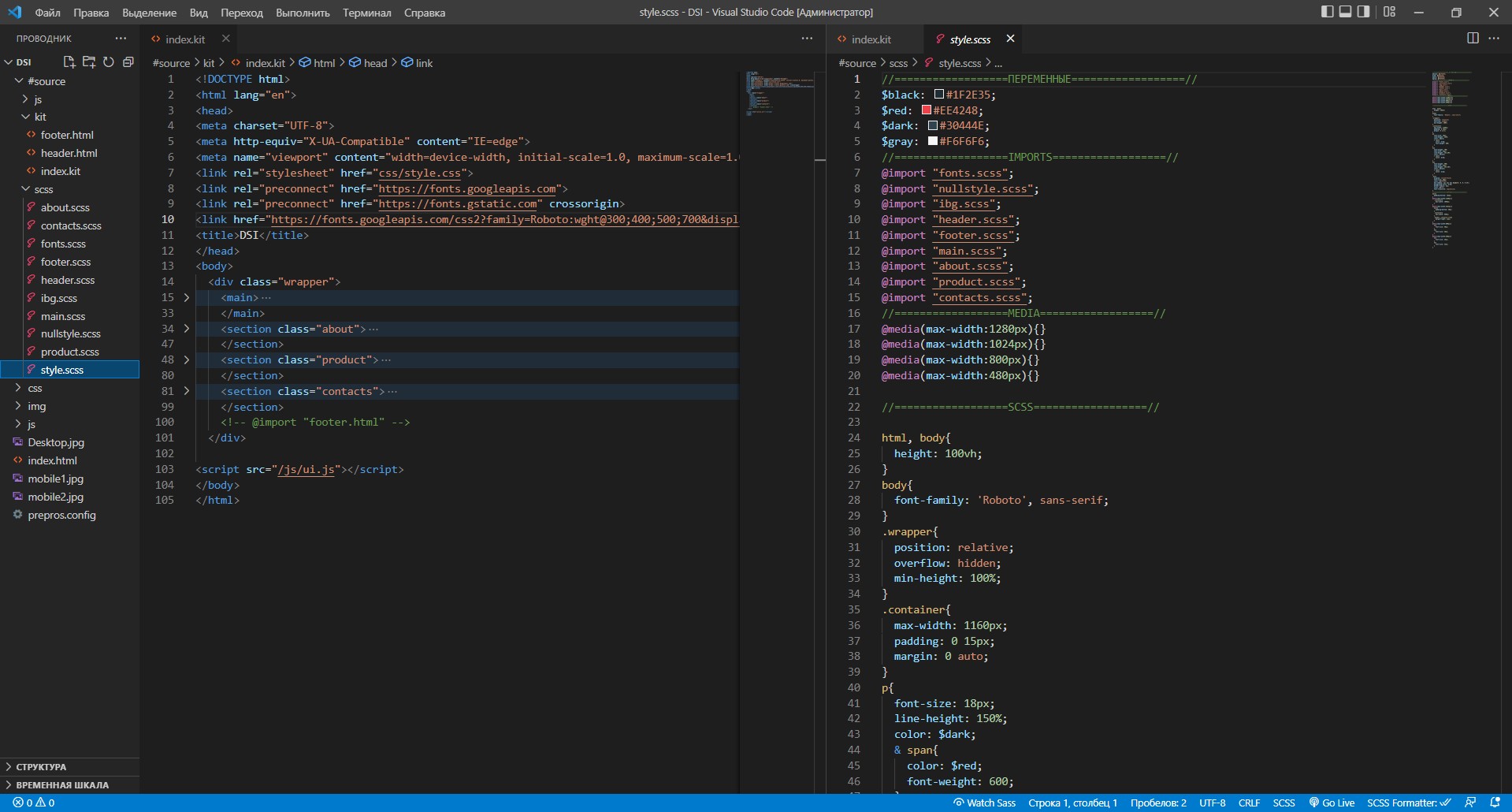Unfold section contacts on line 81

pyautogui.click(x=187, y=391)
